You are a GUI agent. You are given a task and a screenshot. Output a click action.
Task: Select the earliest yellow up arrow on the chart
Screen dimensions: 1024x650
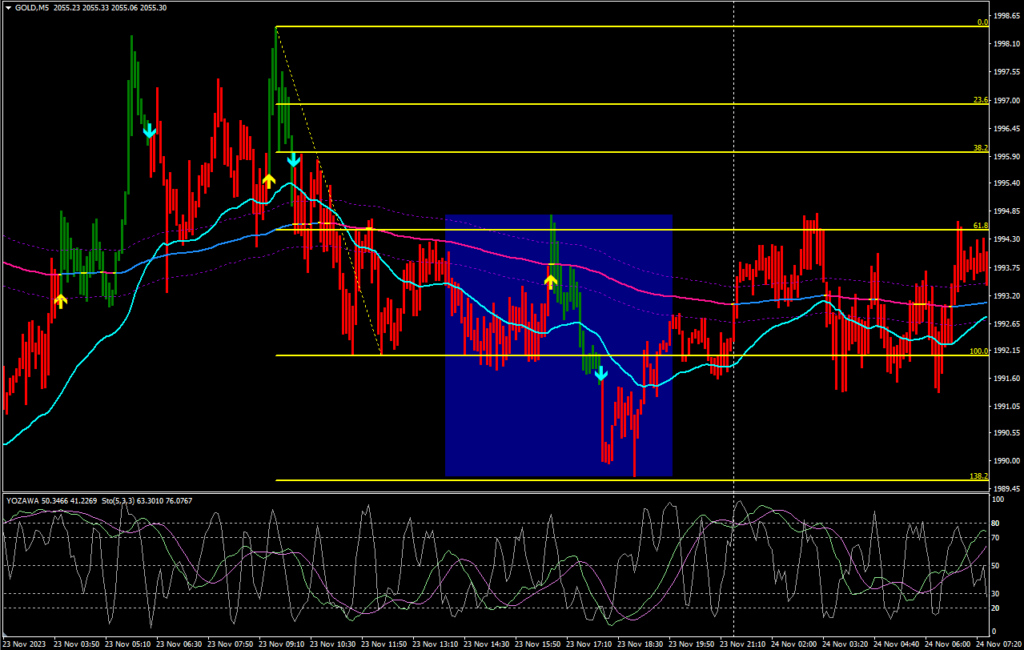pyautogui.click(x=60, y=299)
